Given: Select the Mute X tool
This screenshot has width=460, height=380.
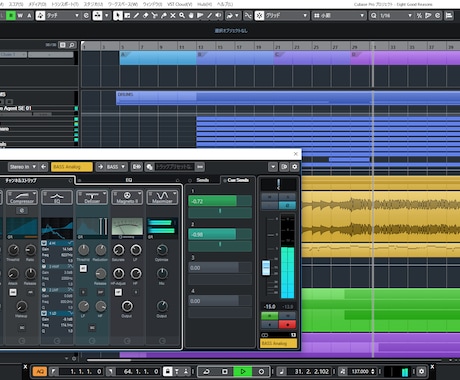Looking at the screenshot, I should point(173,15).
